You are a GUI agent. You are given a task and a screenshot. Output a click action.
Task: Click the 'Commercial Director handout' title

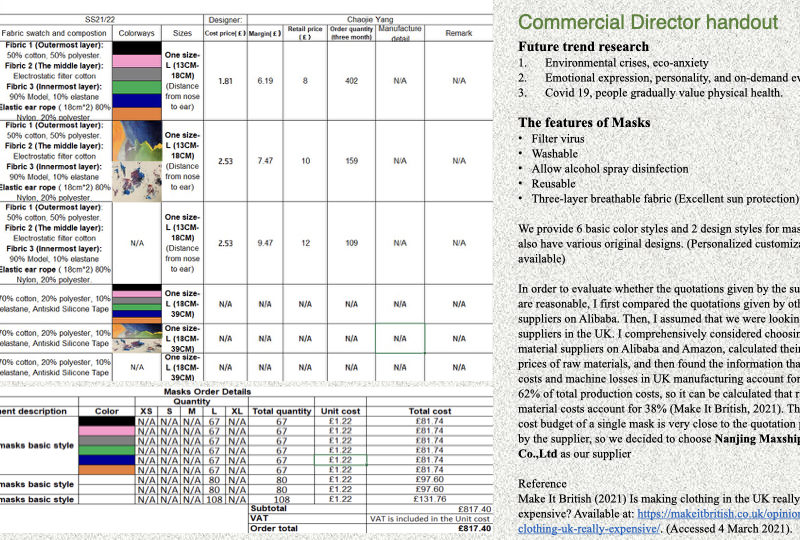648,22
